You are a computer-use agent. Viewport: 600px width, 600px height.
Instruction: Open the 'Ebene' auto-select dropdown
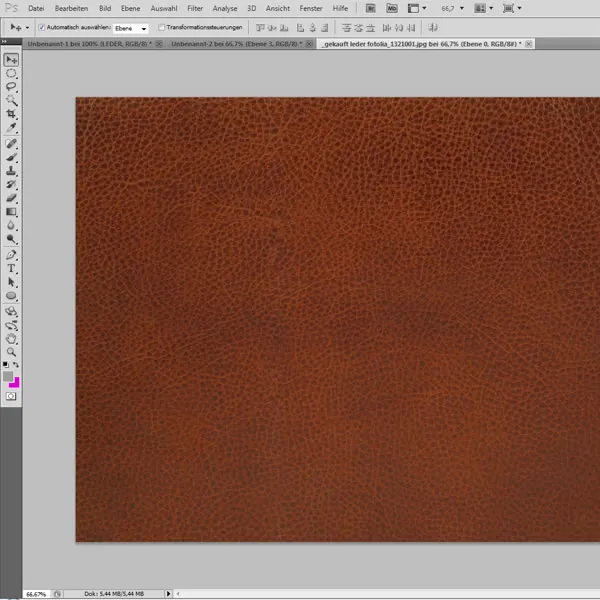(131, 28)
